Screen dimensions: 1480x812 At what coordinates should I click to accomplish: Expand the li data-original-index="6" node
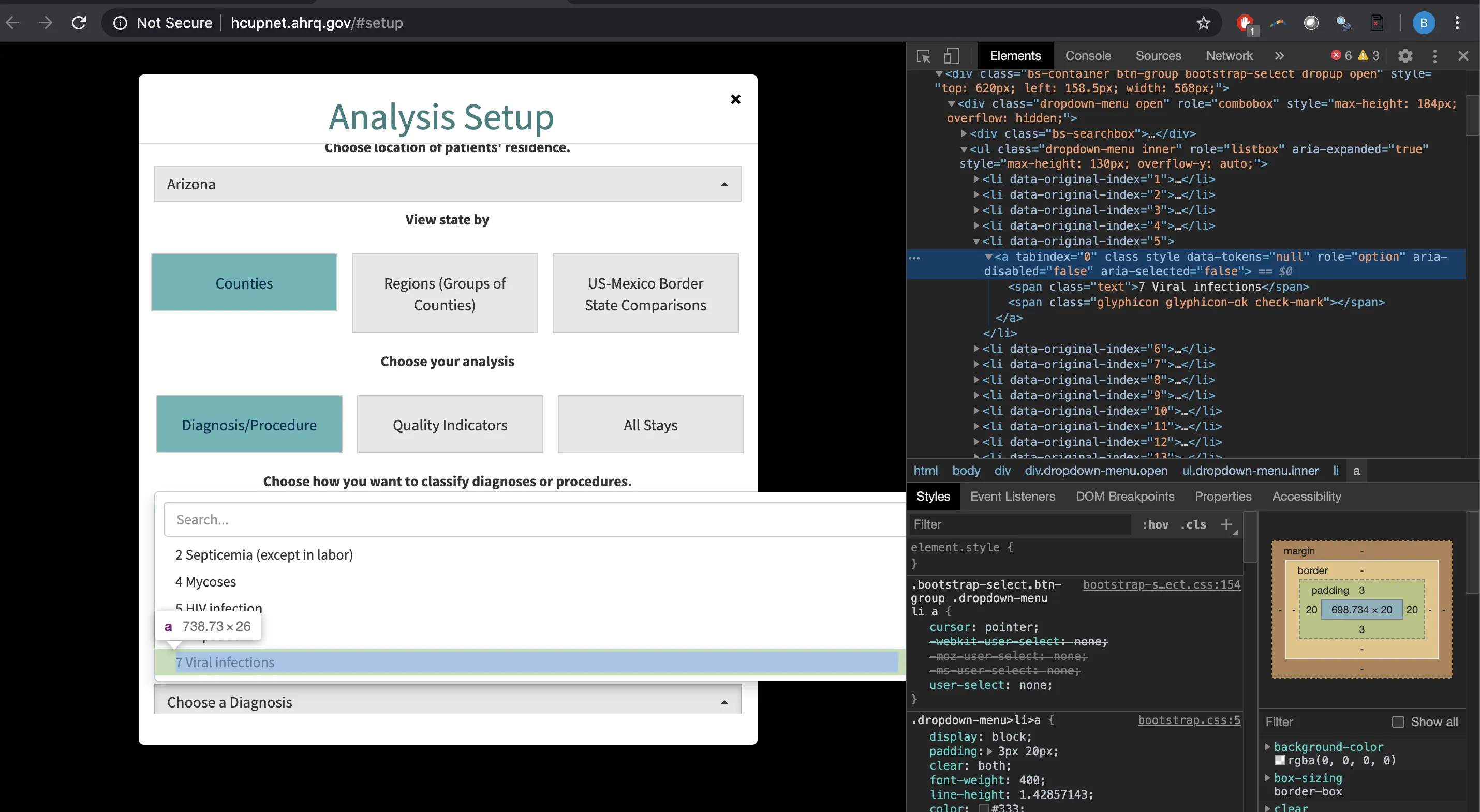pos(976,349)
